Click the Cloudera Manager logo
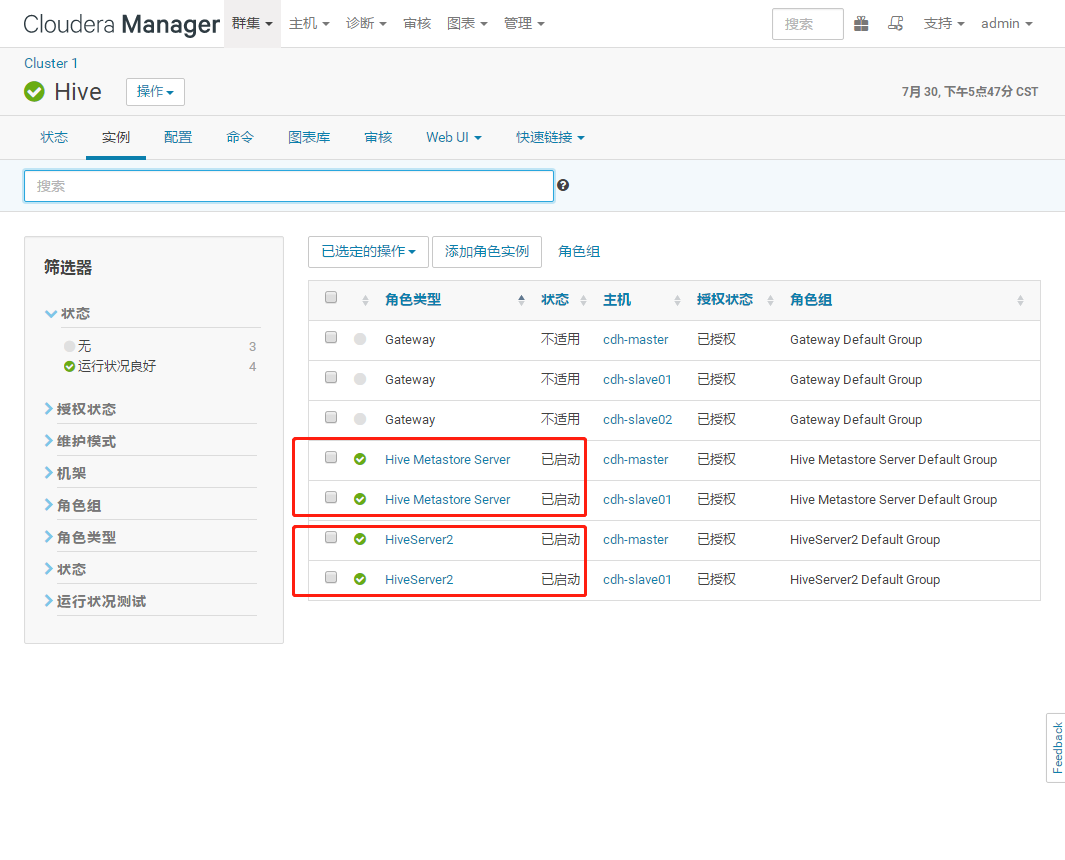 click(x=121, y=24)
